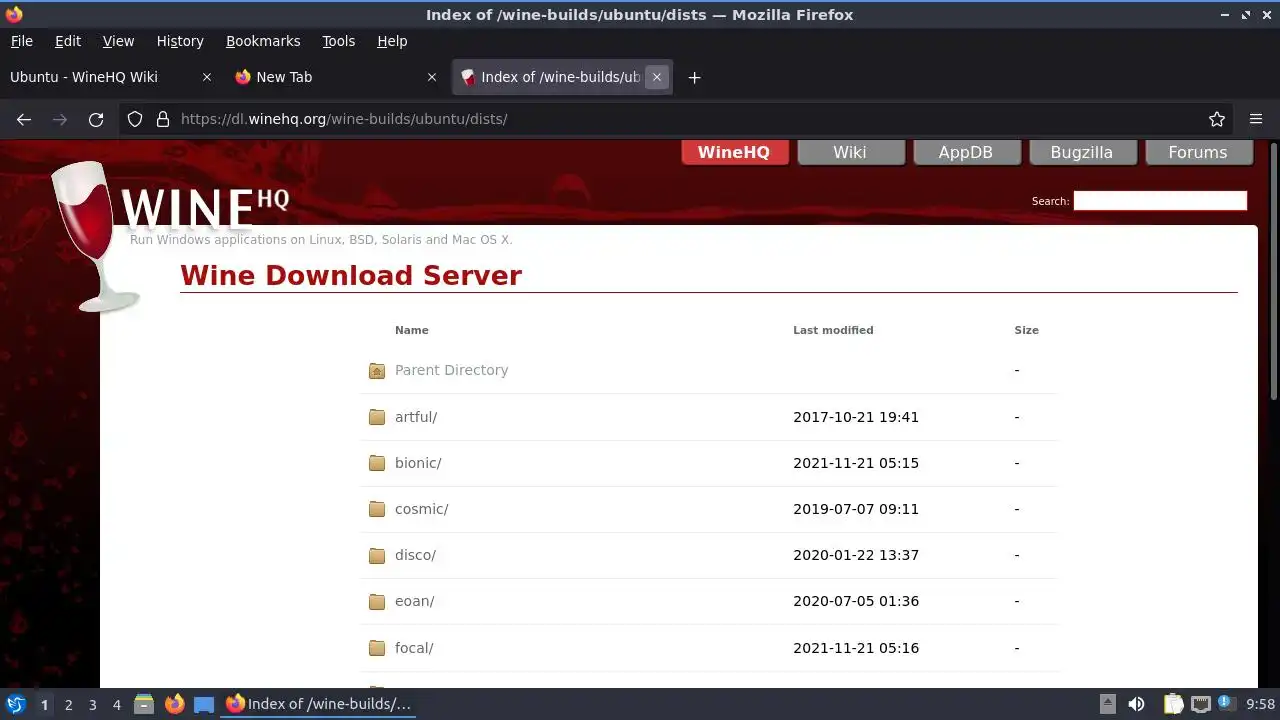The width and height of the screenshot is (1280, 720).
Task: Show tracking protection shield info
Action: 135,119
